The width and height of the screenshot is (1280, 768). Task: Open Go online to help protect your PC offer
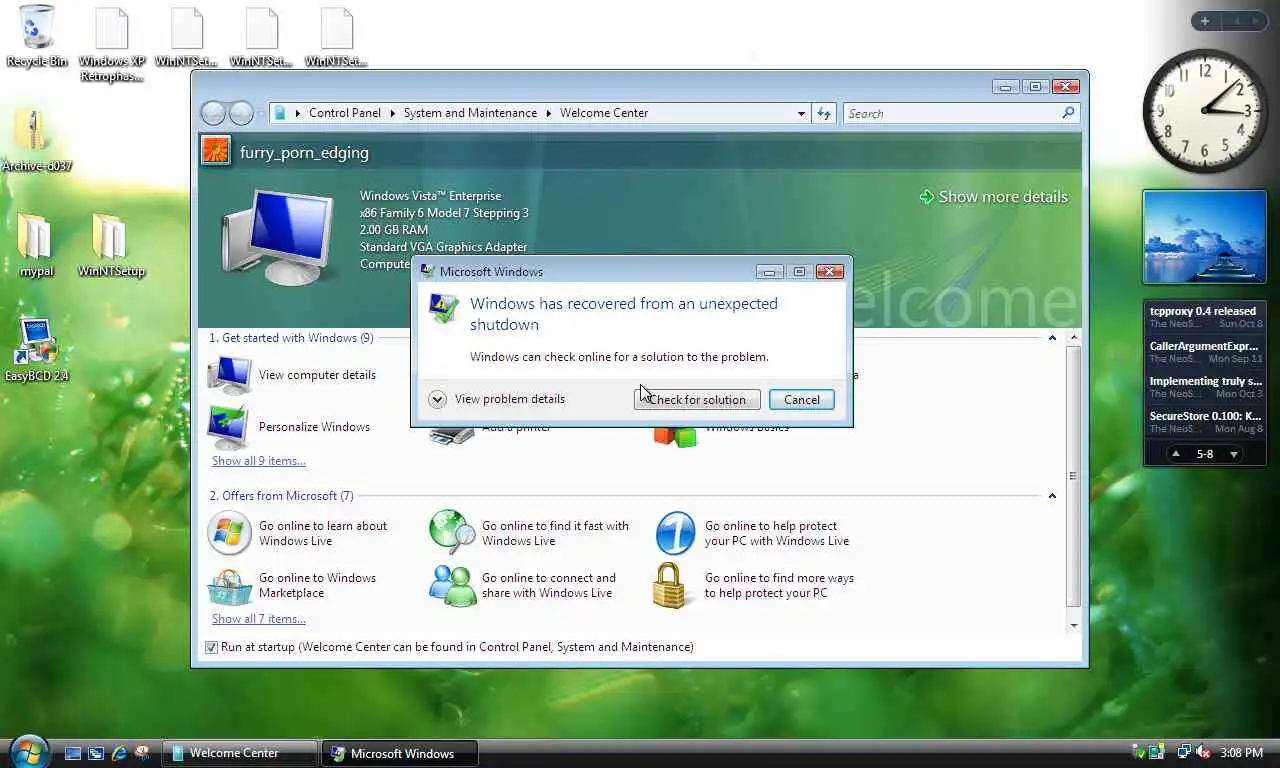752,533
